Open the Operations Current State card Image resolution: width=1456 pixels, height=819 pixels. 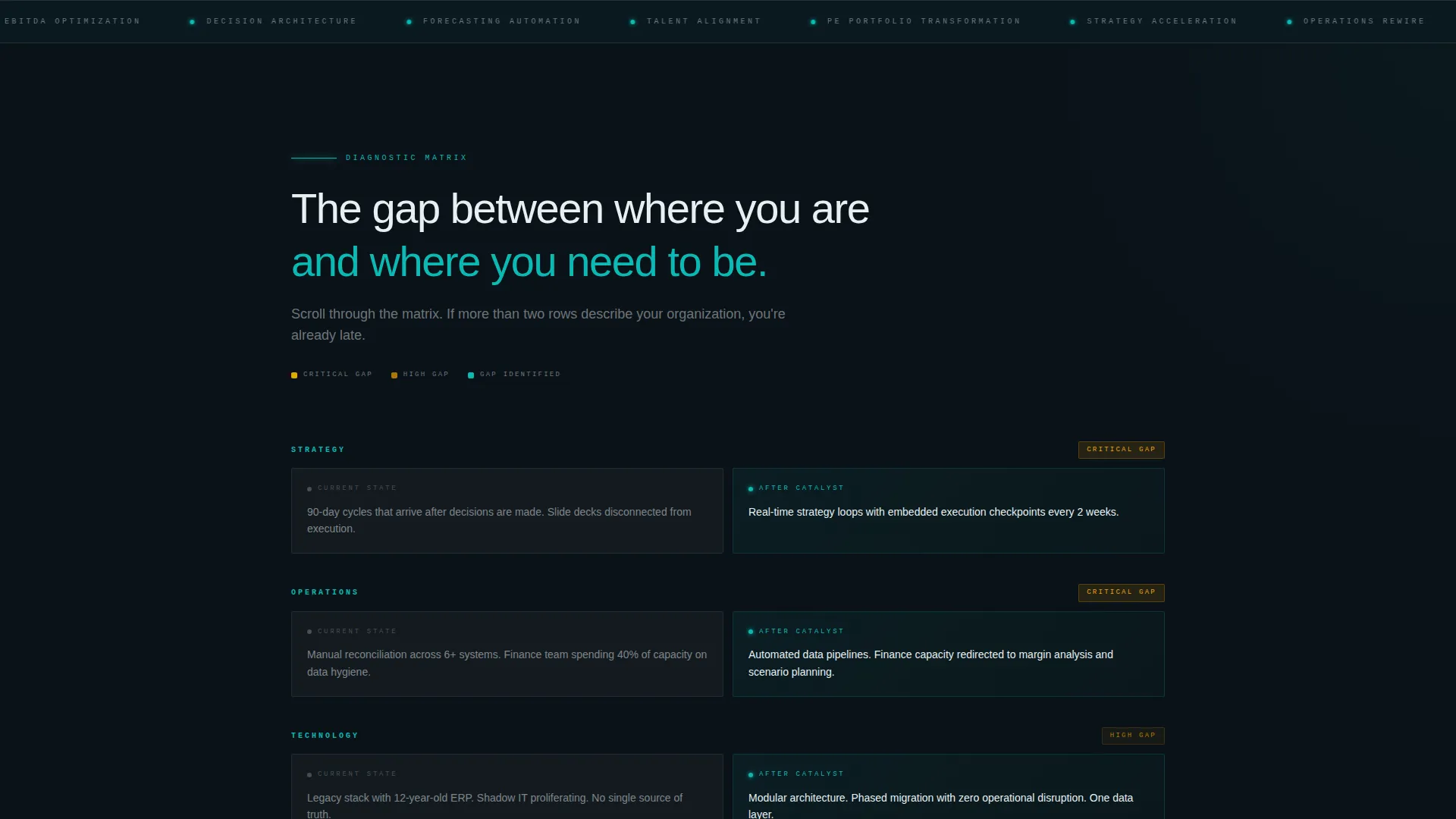507,654
